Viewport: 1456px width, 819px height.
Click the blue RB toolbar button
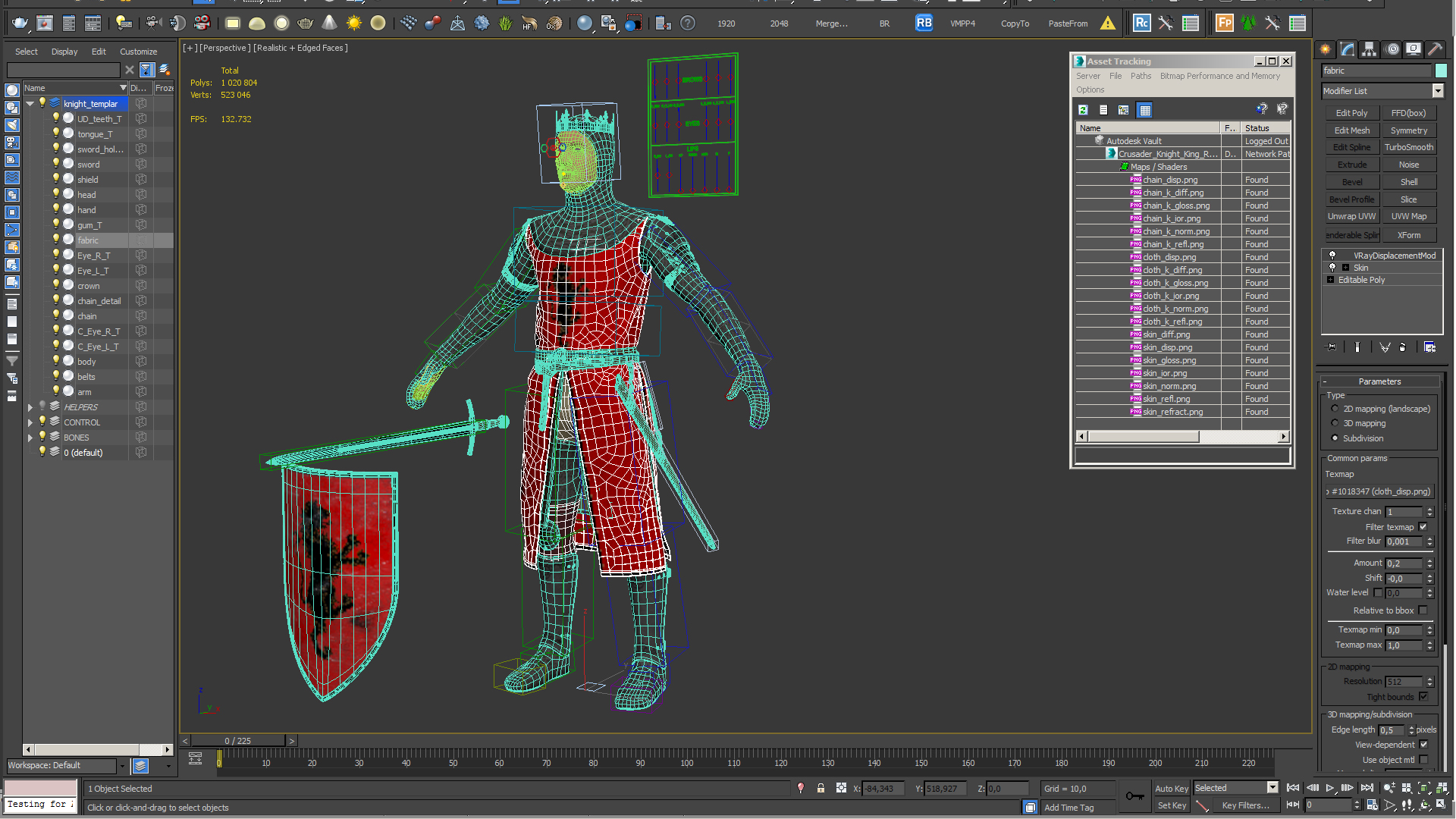click(x=924, y=24)
